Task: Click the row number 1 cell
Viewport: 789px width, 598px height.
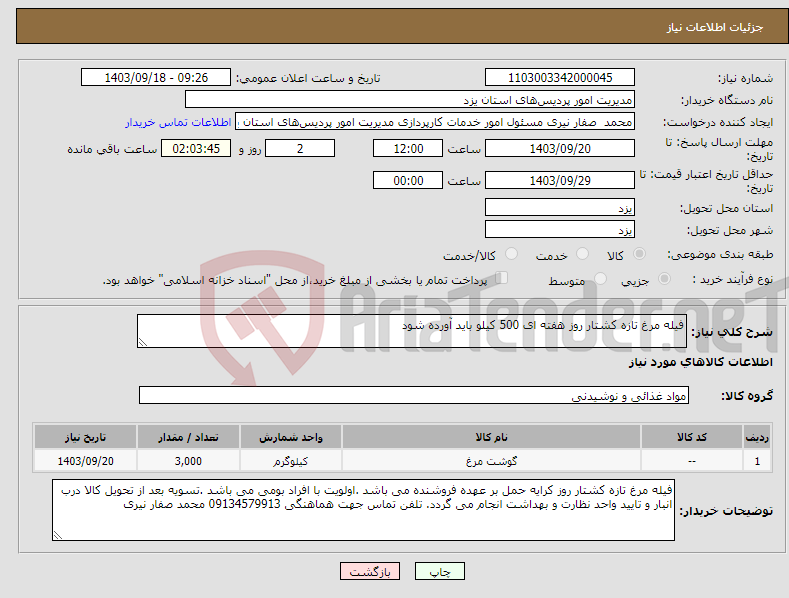Action: [x=757, y=461]
